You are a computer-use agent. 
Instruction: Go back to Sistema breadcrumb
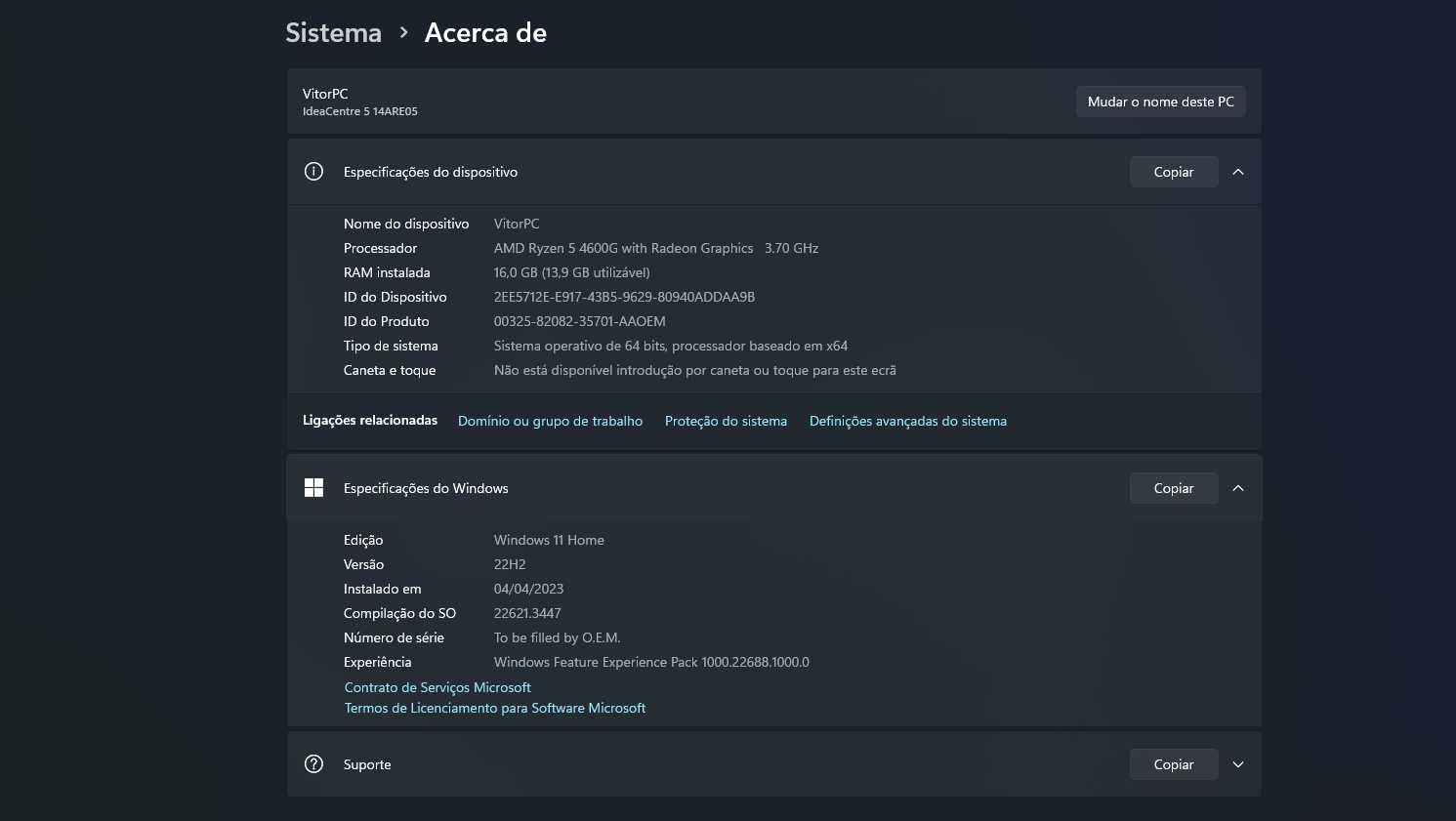[333, 32]
